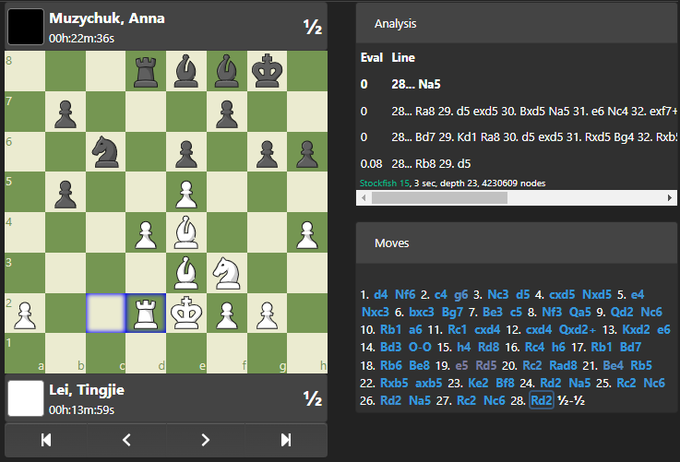This screenshot has width=680, height=462.
Task: Click the white king on e2
Action: [186, 312]
